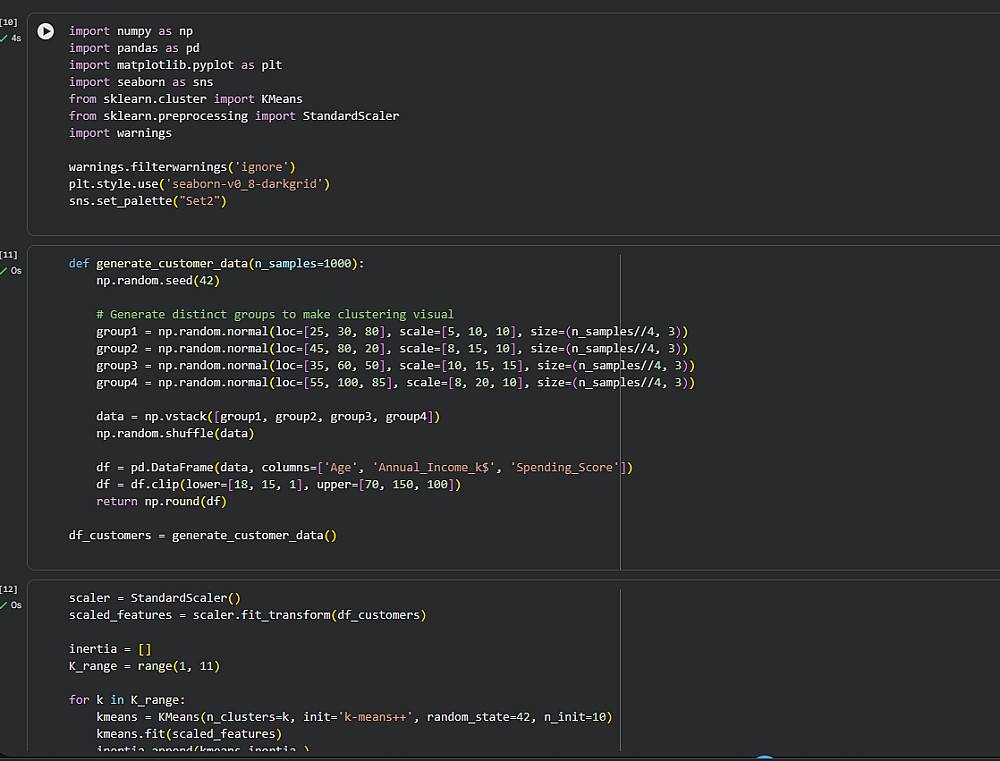Click the green checkmark beside cell 10
Screen dimensions: 1000x761
click(4, 38)
